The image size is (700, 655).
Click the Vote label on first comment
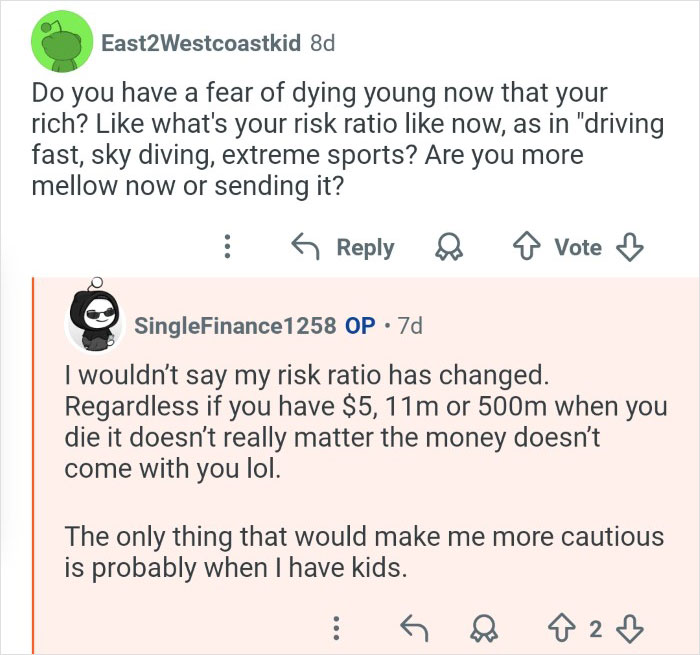pos(578,247)
